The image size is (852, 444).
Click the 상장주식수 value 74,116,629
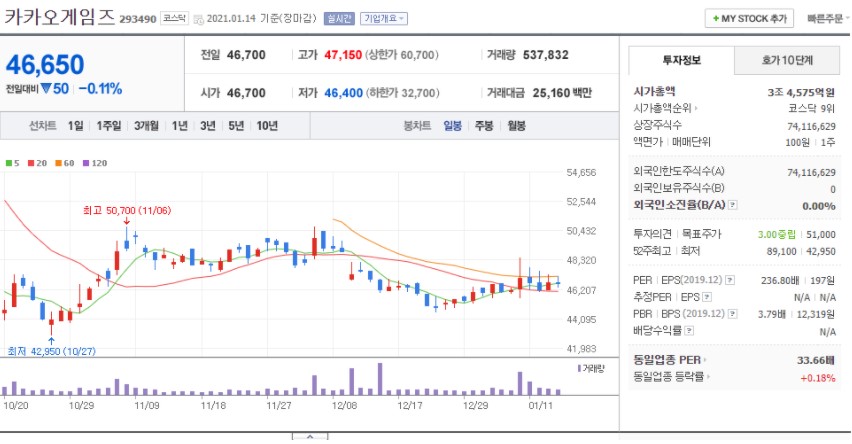coord(811,126)
